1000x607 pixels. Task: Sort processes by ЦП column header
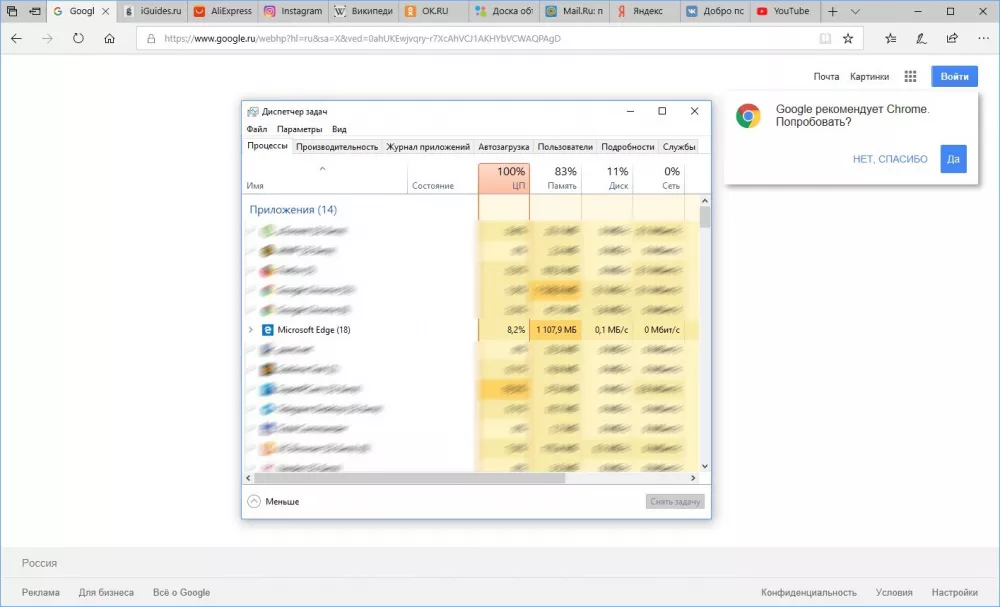[504, 178]
